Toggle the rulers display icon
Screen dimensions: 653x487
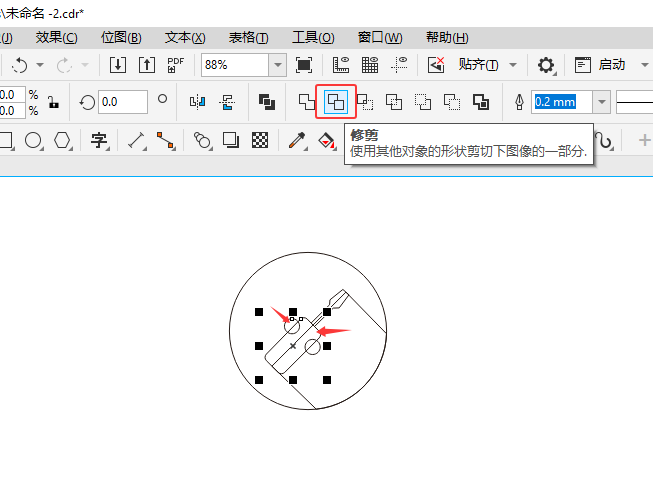[341, 65]
